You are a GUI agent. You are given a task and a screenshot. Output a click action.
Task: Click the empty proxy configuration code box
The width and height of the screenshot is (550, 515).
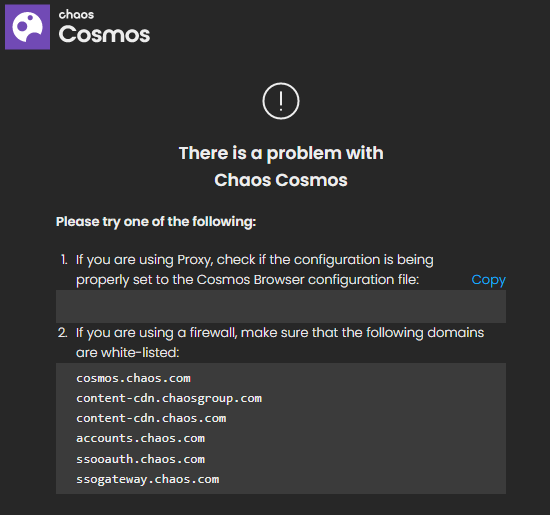click(x=281, y=306)
